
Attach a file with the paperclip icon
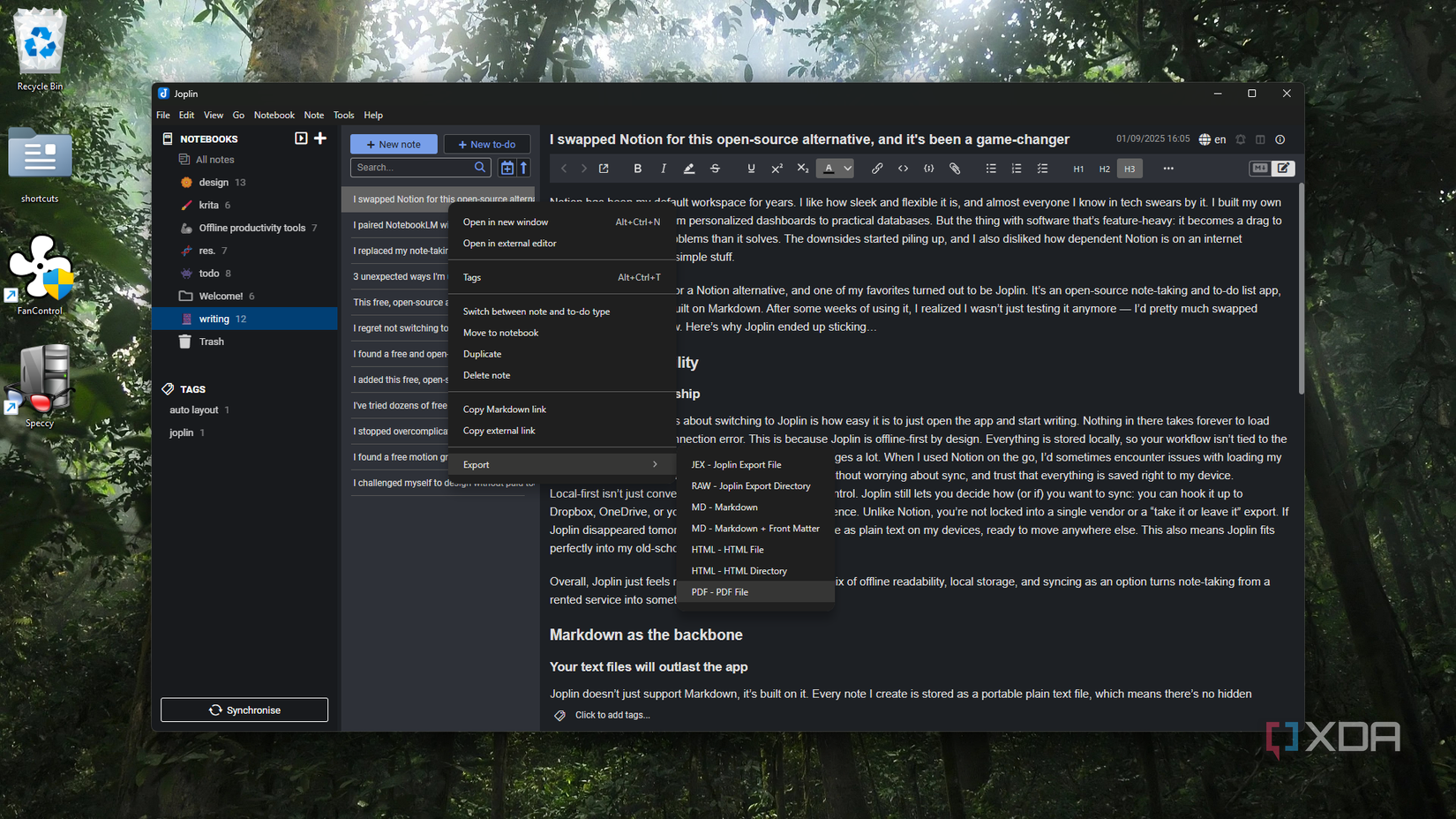tap(955, 169)
